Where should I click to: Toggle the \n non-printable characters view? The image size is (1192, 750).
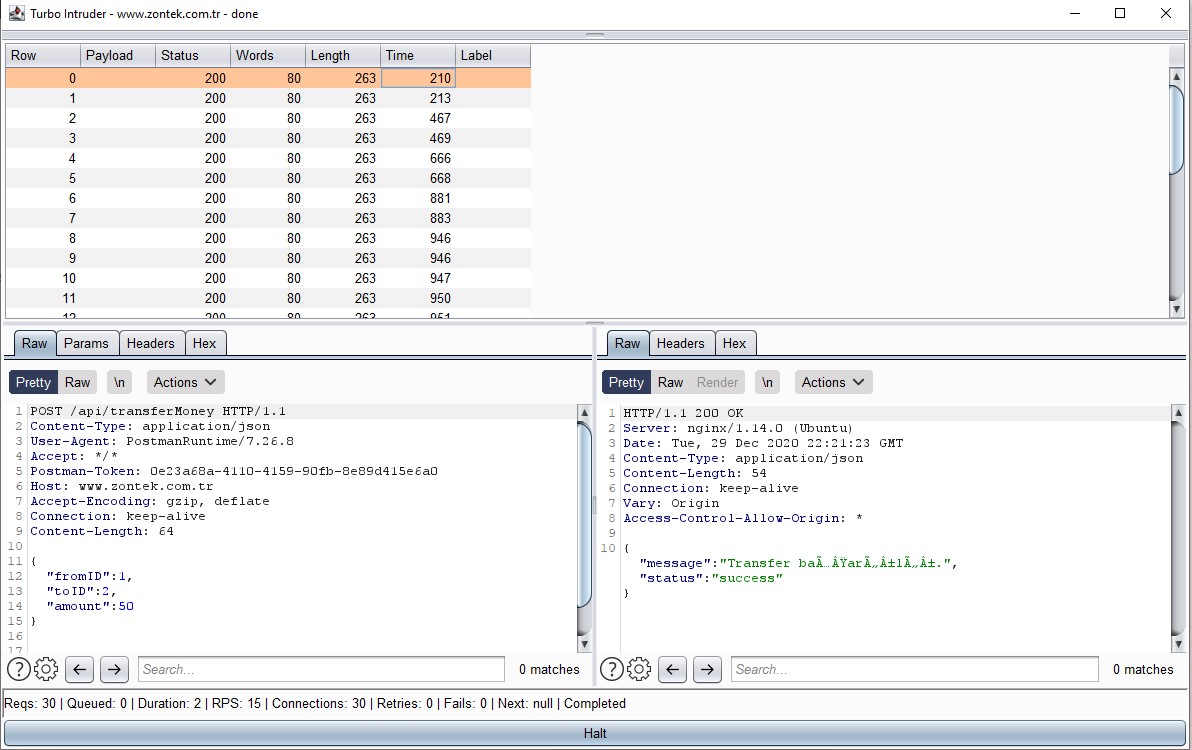pos(118,381)
